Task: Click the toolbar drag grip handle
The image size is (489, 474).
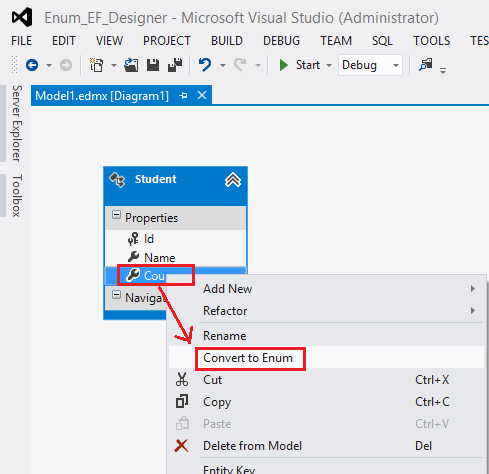Action: 14,65
